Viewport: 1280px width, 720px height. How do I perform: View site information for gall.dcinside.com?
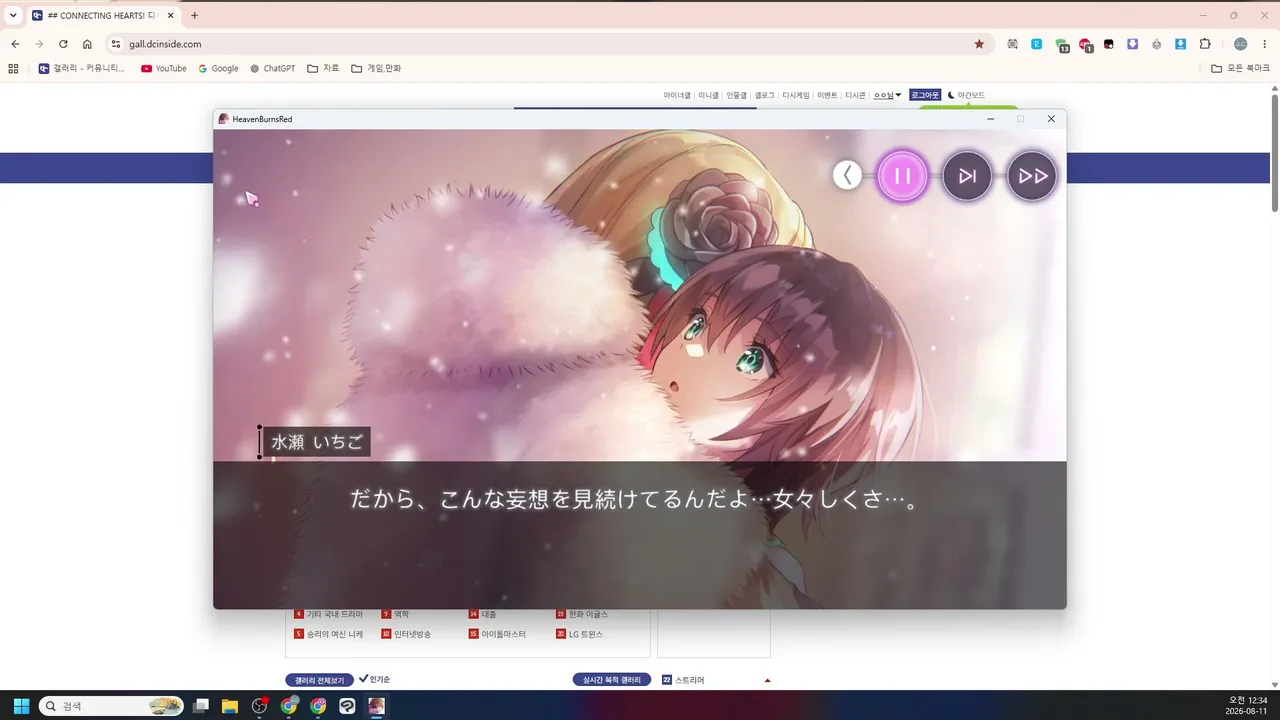(116, 44)
